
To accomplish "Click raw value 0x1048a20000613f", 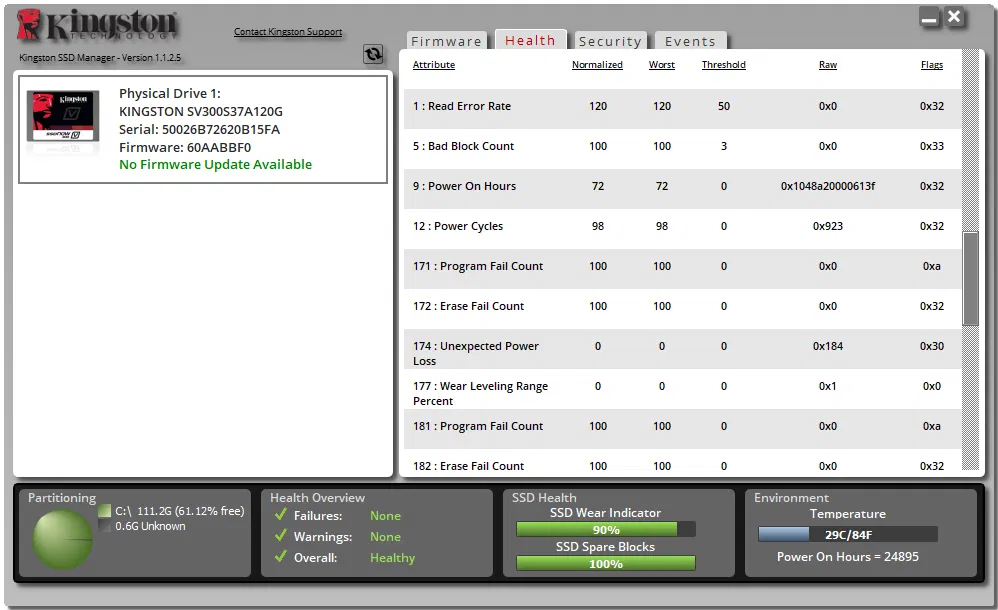I will [x=827, y=186].
